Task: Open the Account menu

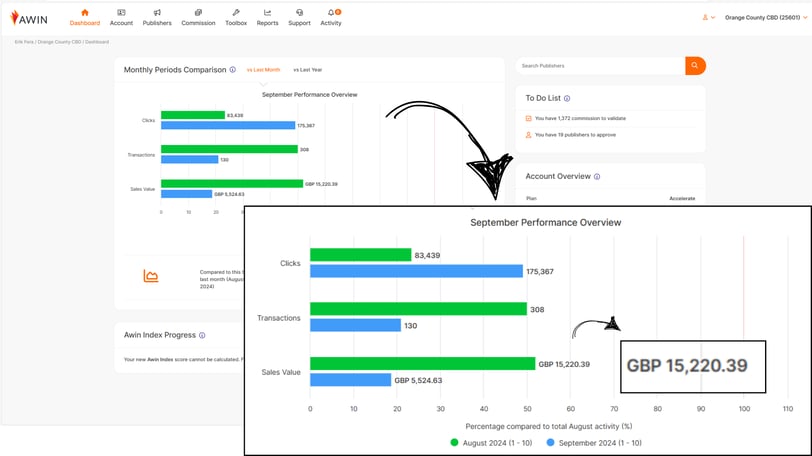Action: pos(121,18)
